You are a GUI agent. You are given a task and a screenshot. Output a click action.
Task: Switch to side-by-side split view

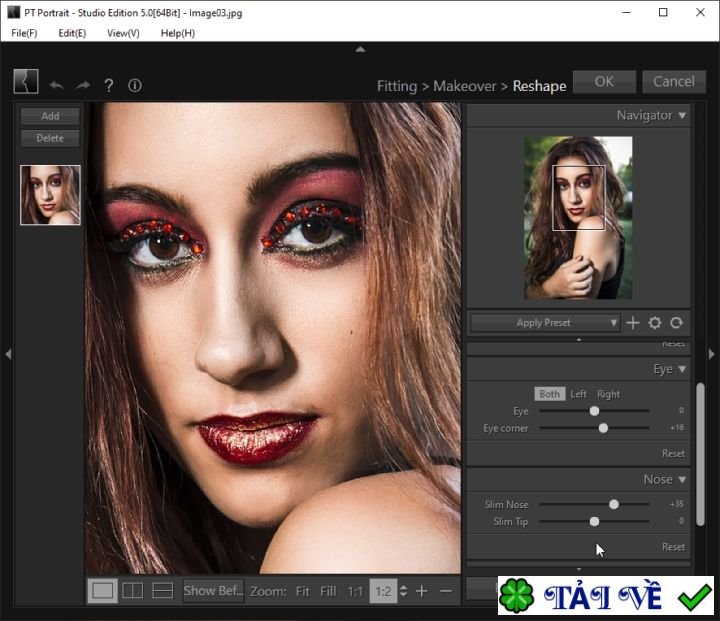[x=132, y=591]
